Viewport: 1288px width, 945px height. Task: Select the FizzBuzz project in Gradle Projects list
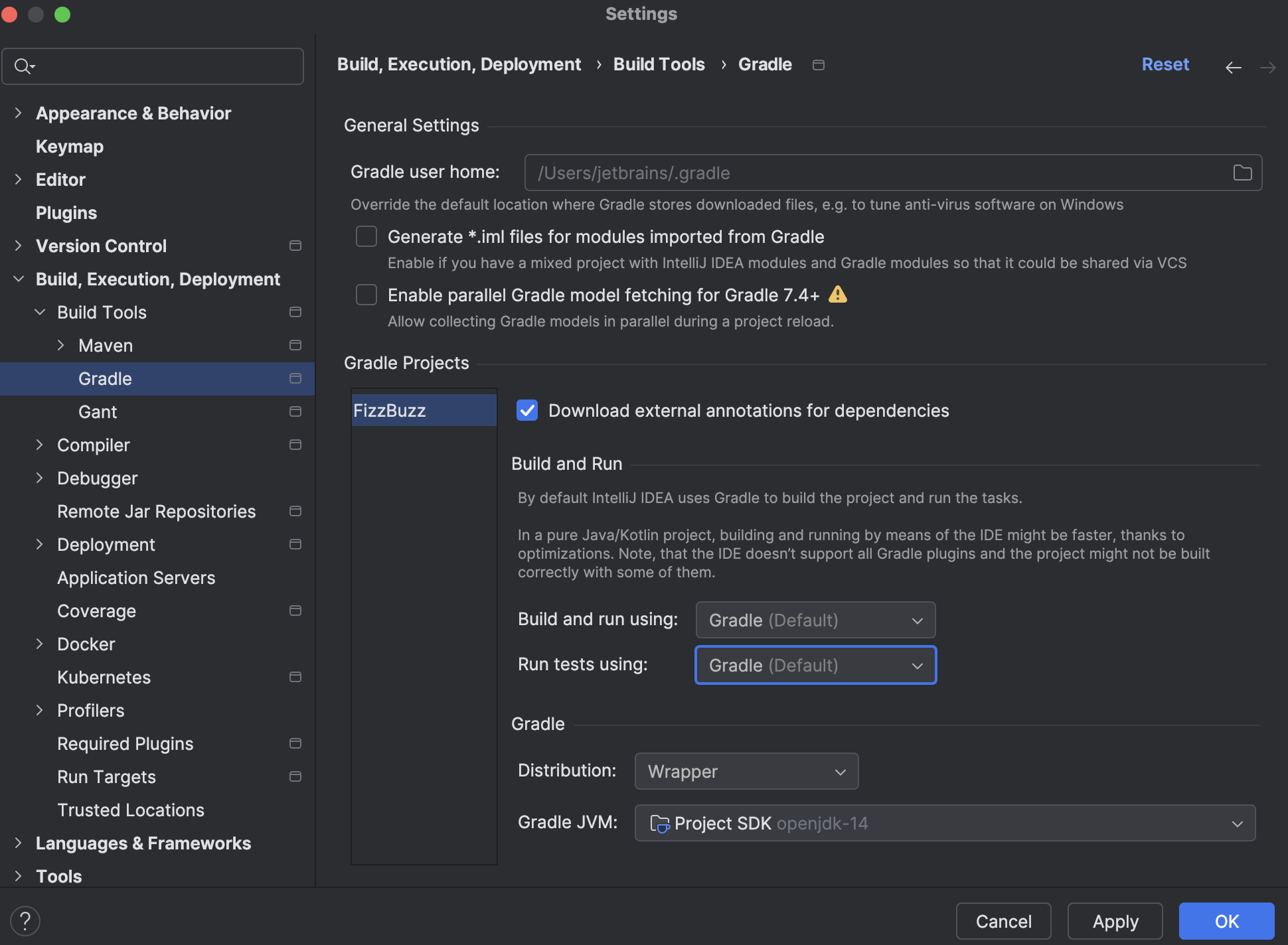point(423,409)
